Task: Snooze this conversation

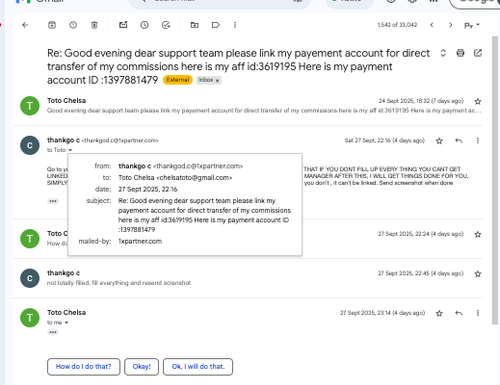Action: [144, 25]
